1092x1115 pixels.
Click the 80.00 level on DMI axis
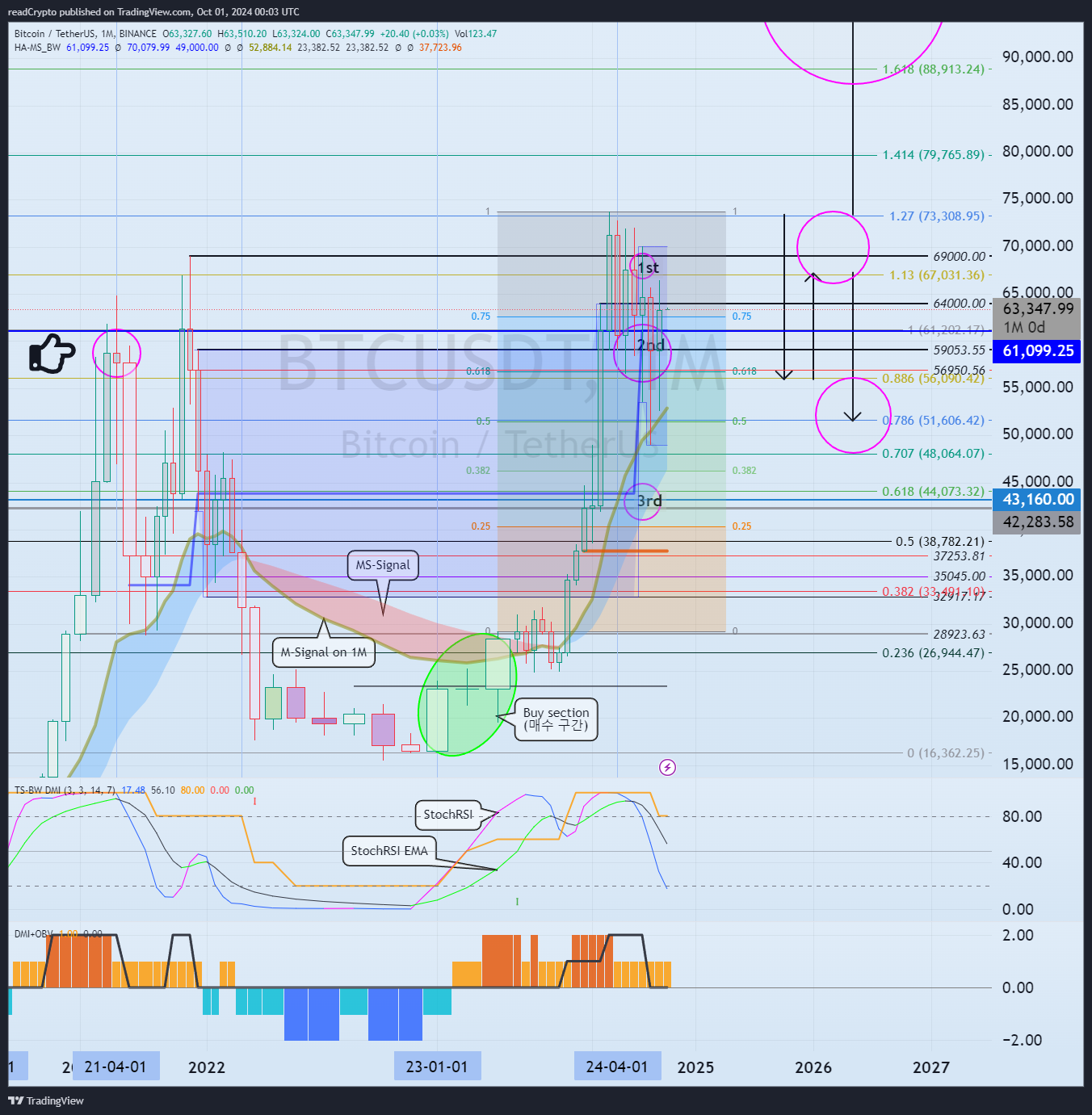pyautogui.click(x=1022, y=816)
